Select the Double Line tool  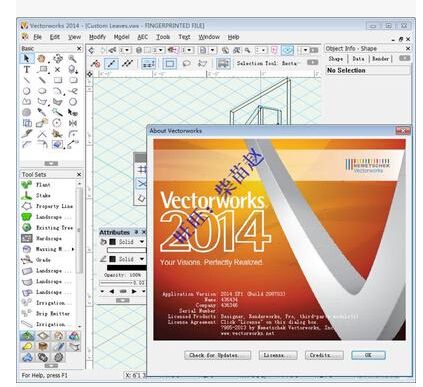pos(42,80)
